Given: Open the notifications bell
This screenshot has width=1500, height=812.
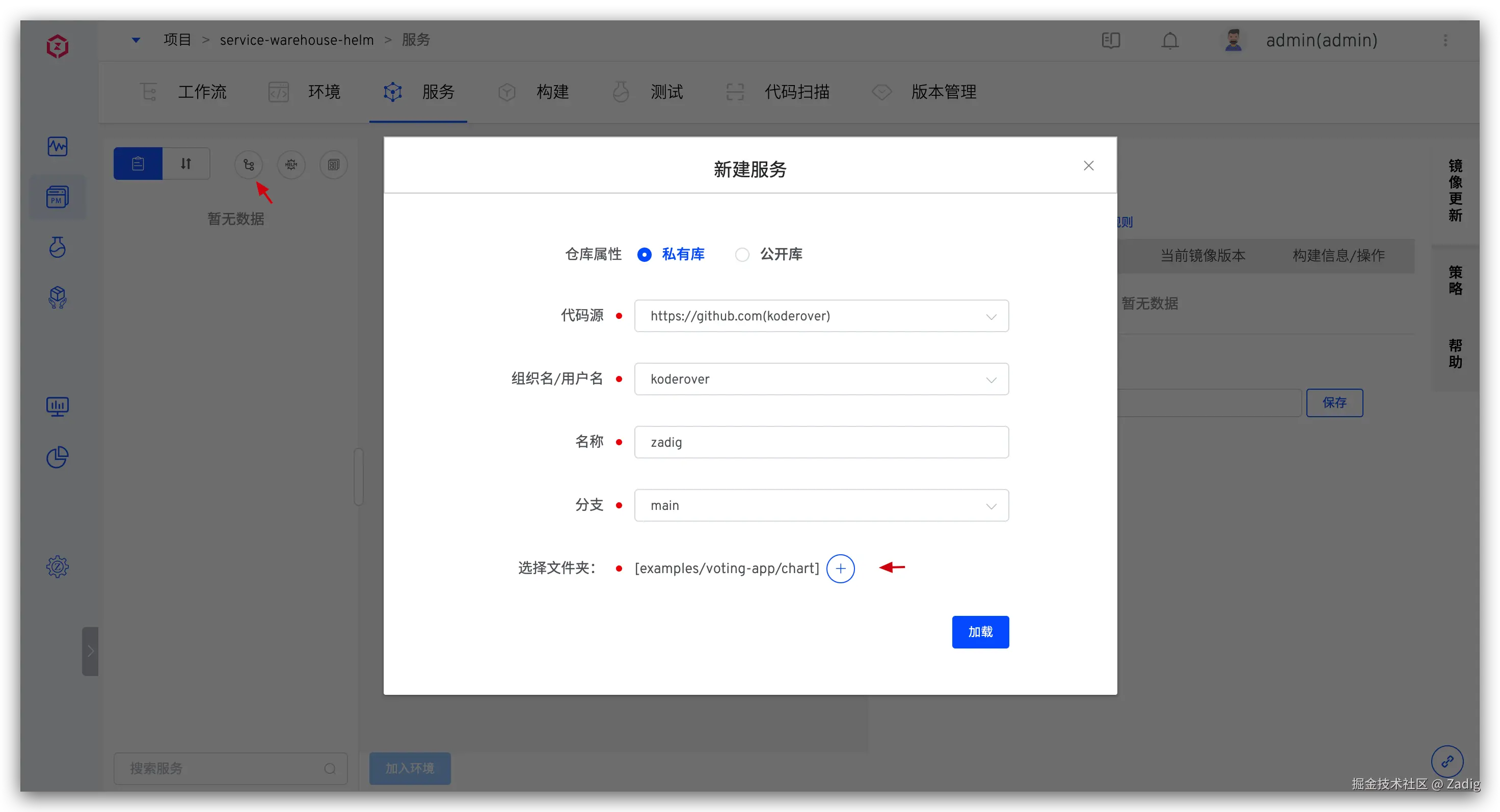Looking at the screenshot, I should [1170, 40].
